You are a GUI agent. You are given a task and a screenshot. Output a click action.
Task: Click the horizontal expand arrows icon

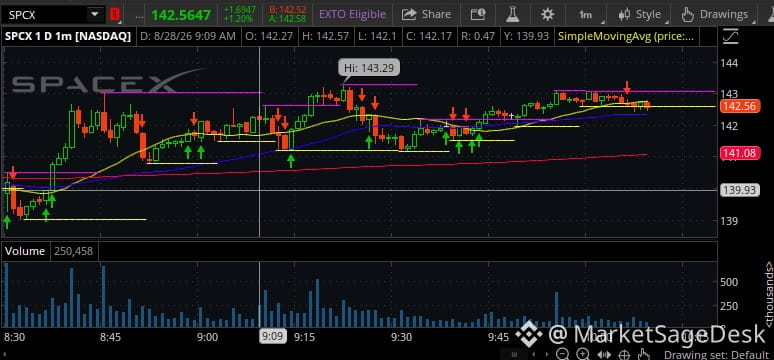[604, 354]
